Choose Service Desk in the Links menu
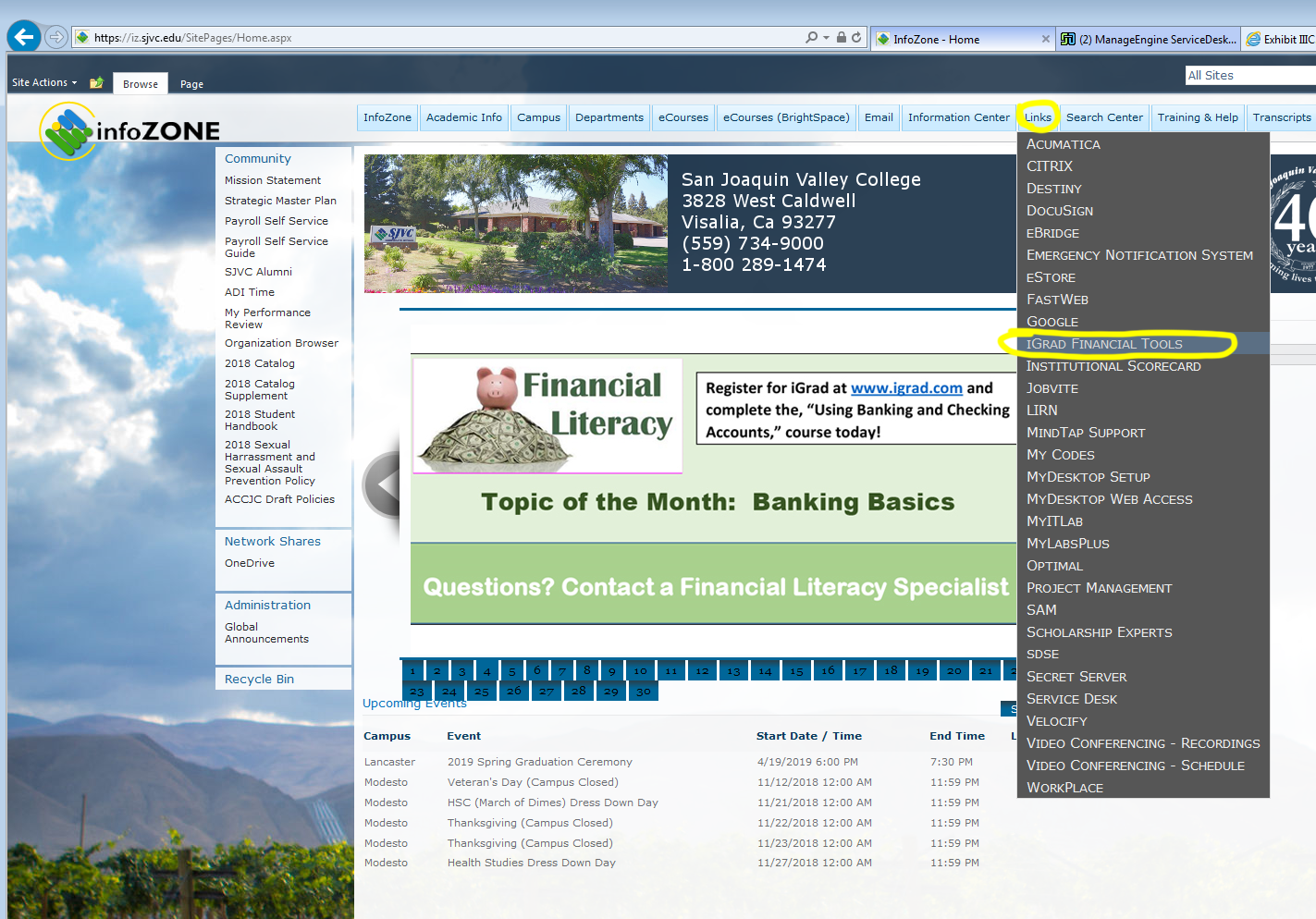The height and width of the screenshot is (919, 1316). click(1072, 699)
